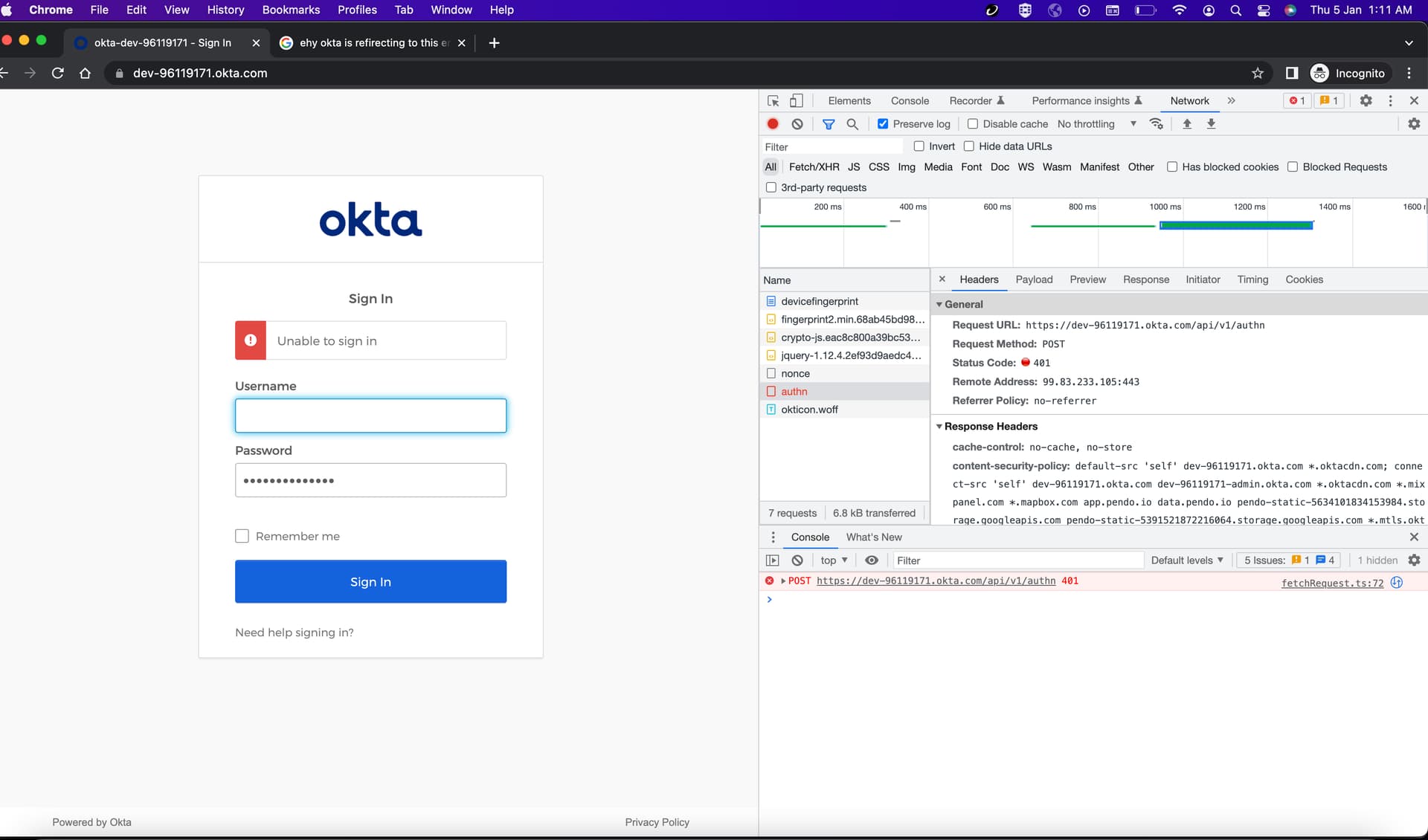Click the blue Sign In button
Viewport: 1428px width, 840px height.
point(370,581)
